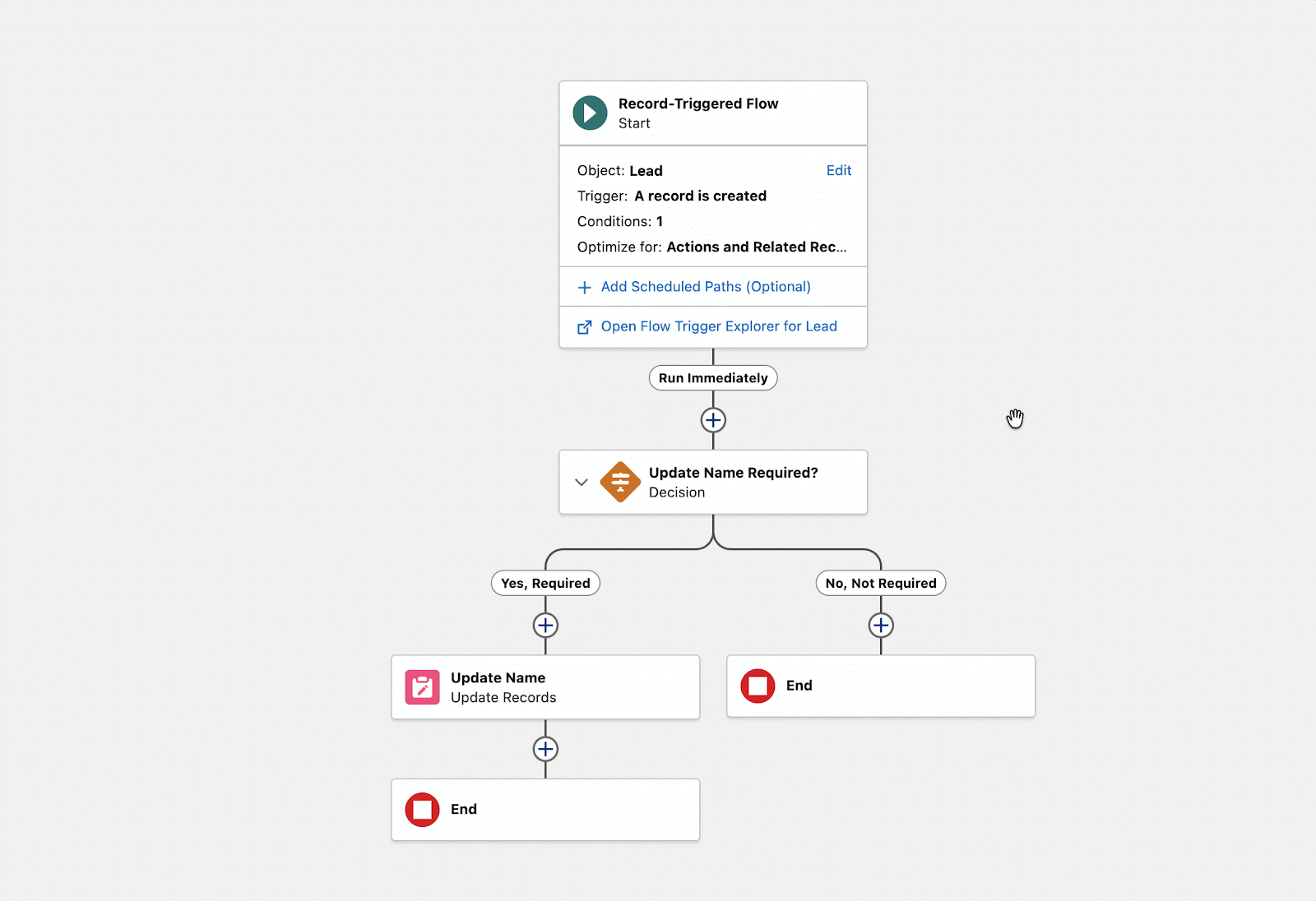The height and width of the screenshot is (901, 1316).
Task: Click the Update Records pink icon on Update Name
Action: tap(422, 686)
